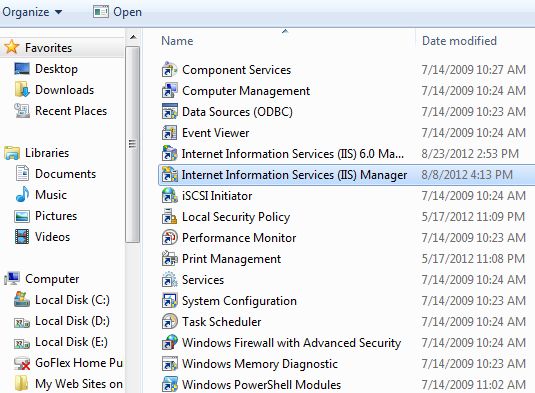Screen dimensions: 535x393
Task: Select Local Disk (C:) drive icon
Action: pyautogui.click(x=22, y=300)
